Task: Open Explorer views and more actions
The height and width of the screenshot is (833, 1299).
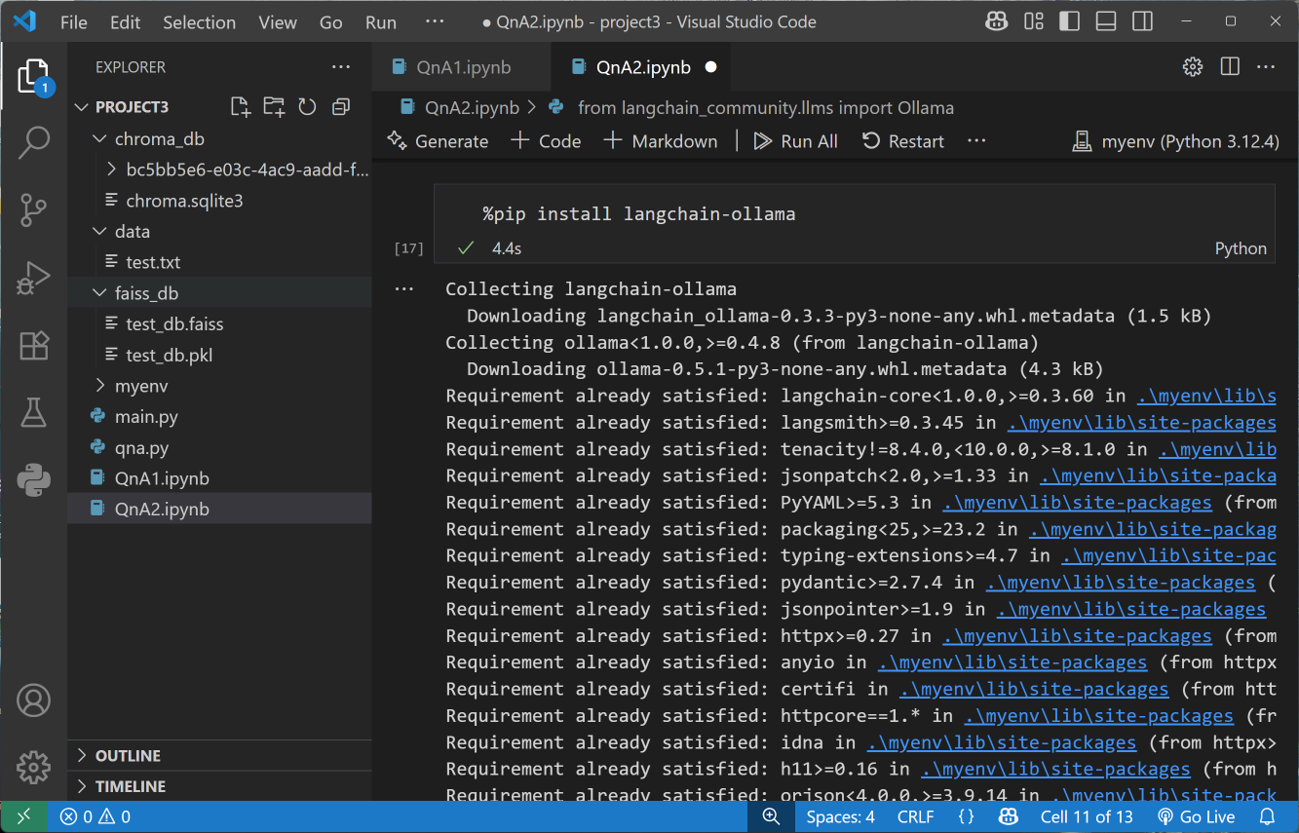Action: point(341,67)
